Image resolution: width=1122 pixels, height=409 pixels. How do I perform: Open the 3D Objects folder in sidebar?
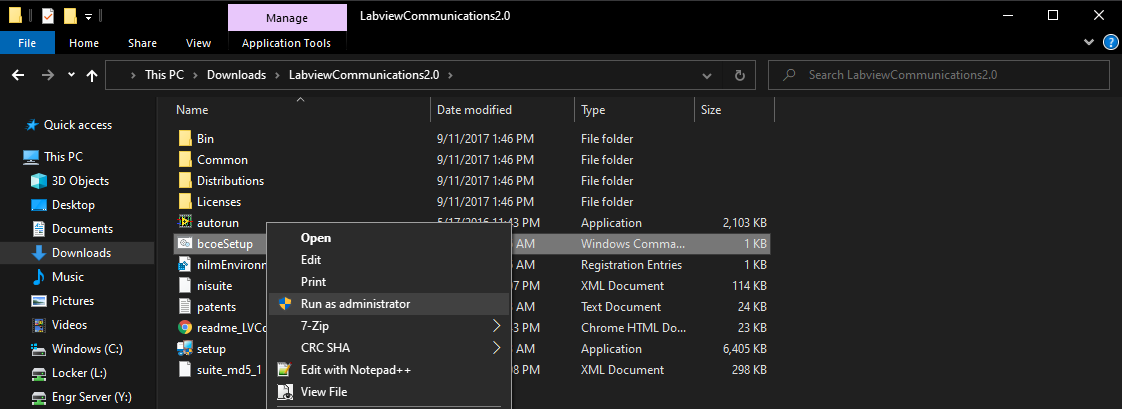[80, 181]
